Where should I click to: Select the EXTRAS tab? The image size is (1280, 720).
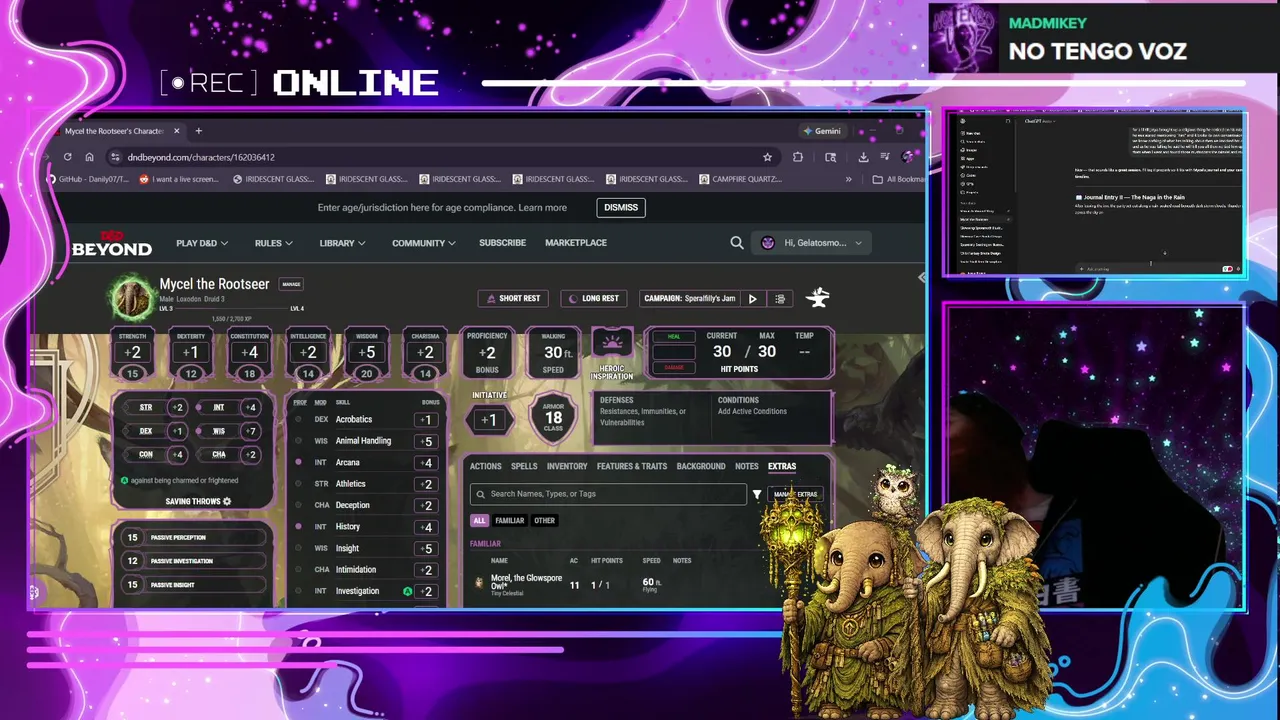tap(782, 466)
